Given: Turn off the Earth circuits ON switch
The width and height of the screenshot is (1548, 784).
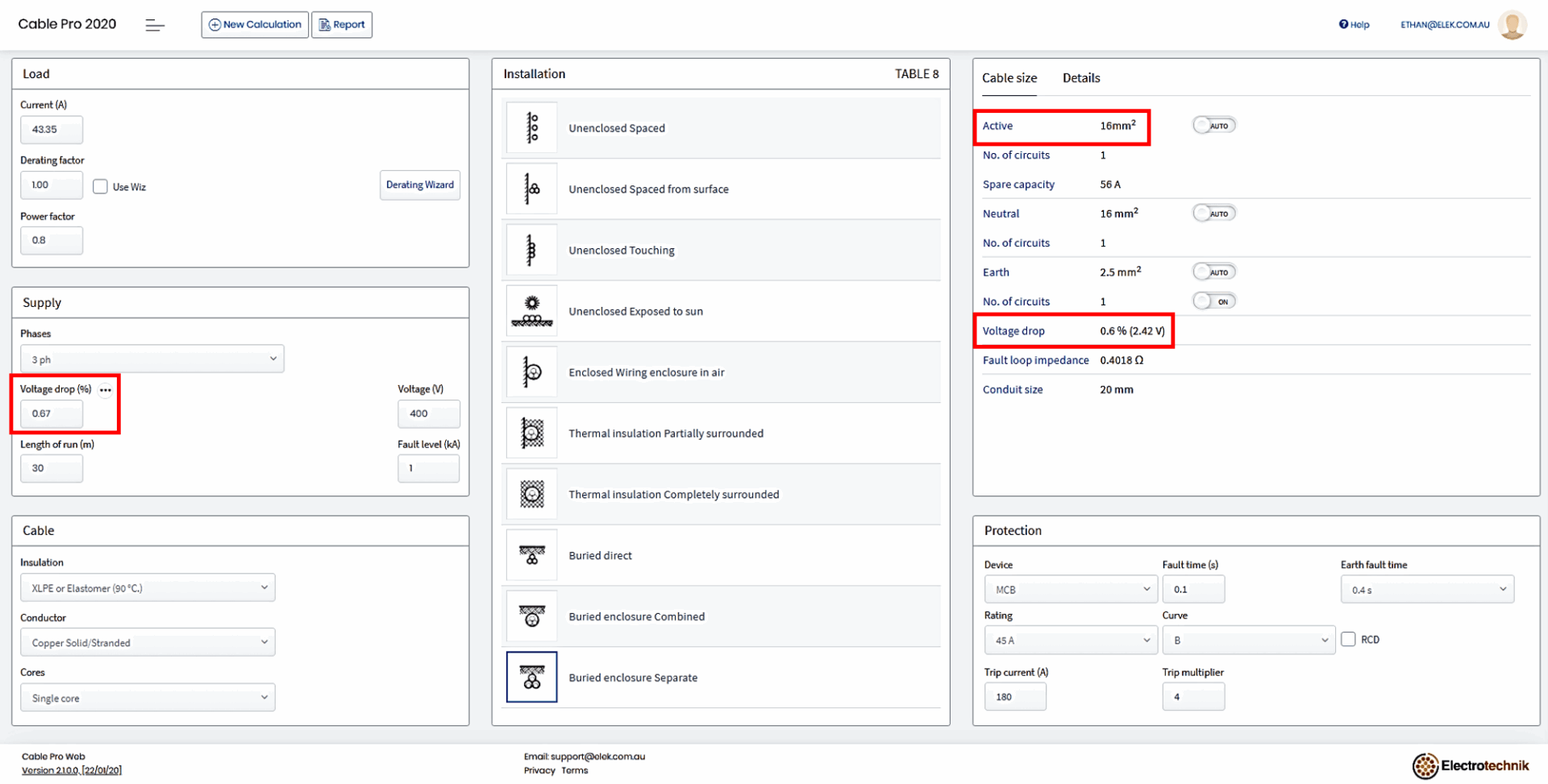Looking at the screenshot, I should click(x=1213, y=301).
